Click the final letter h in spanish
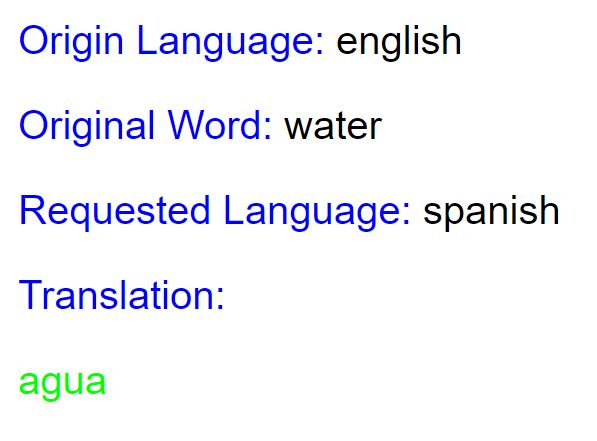The image size is (597, 441). tap(550, 210)
